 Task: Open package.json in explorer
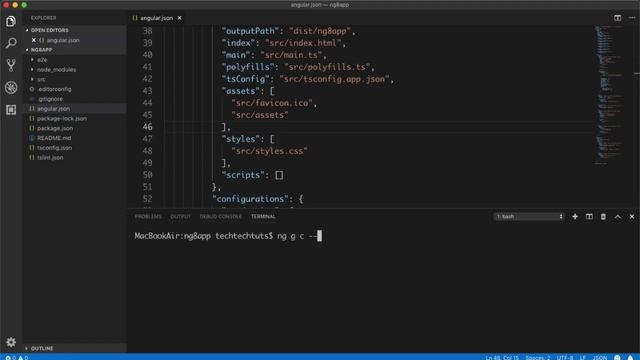[55, 128]
